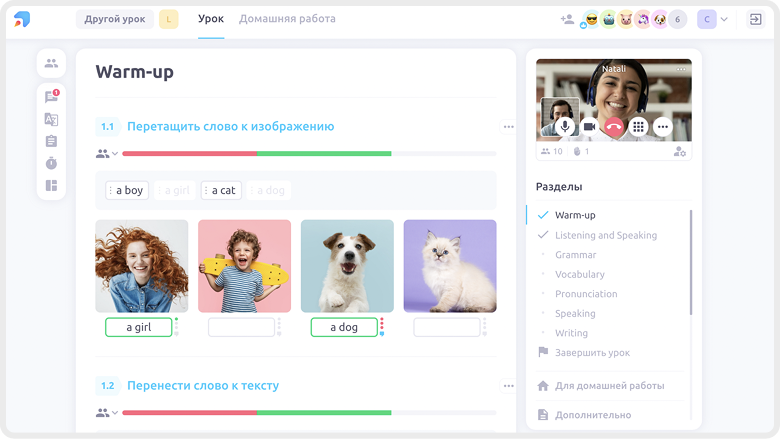Click the 10 participants count in call
780x439 pixels.
552,152
